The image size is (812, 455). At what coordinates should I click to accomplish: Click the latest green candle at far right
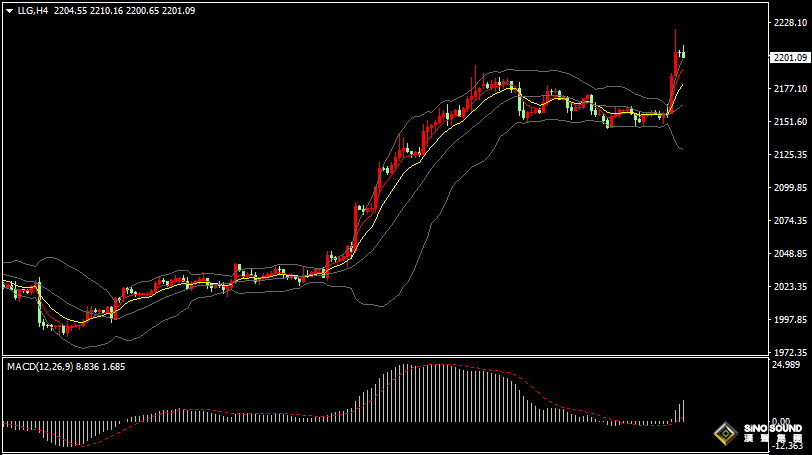point(683,53)
